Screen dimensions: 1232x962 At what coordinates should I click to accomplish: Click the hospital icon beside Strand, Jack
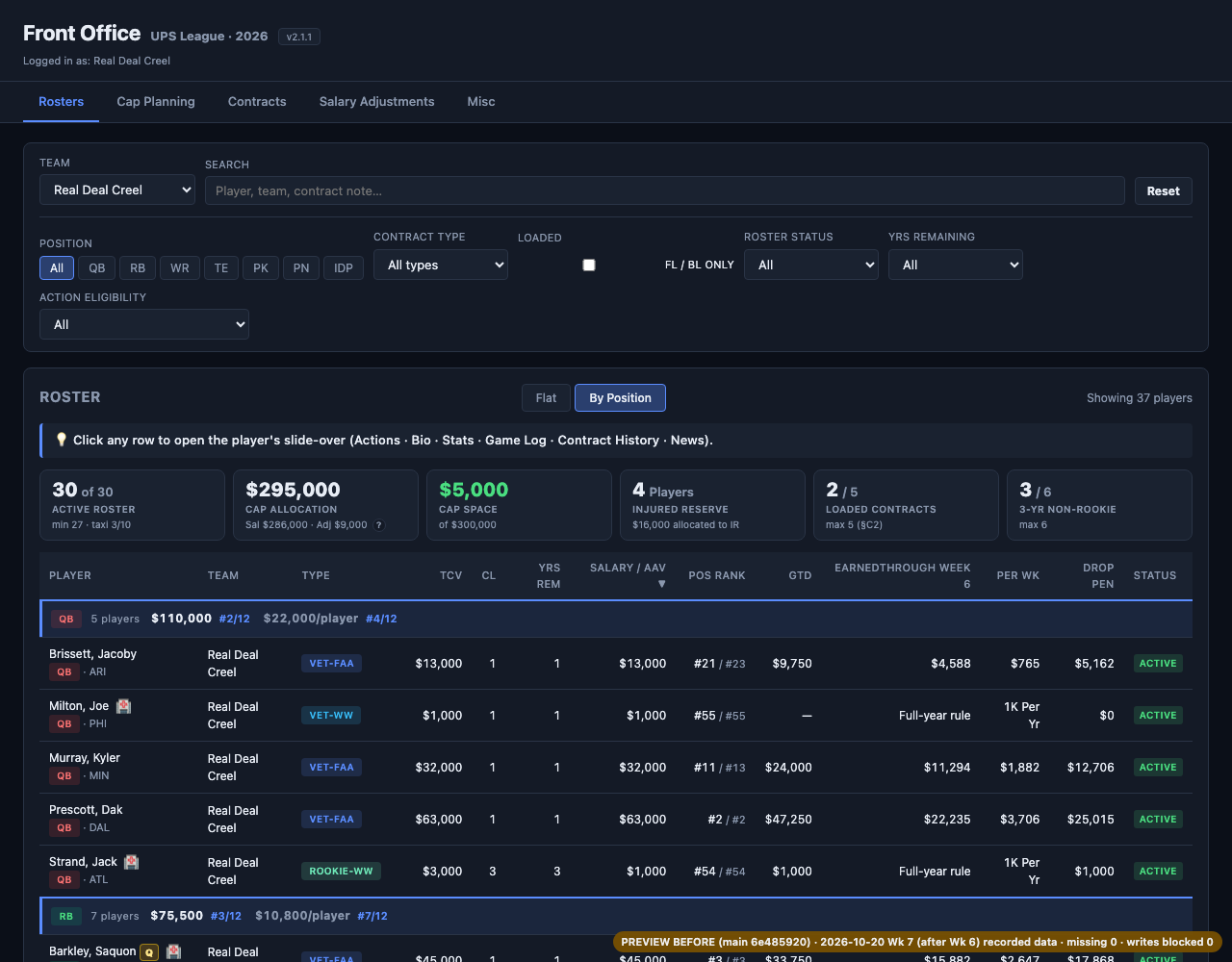pyautogui.click(x=132, y=862)
